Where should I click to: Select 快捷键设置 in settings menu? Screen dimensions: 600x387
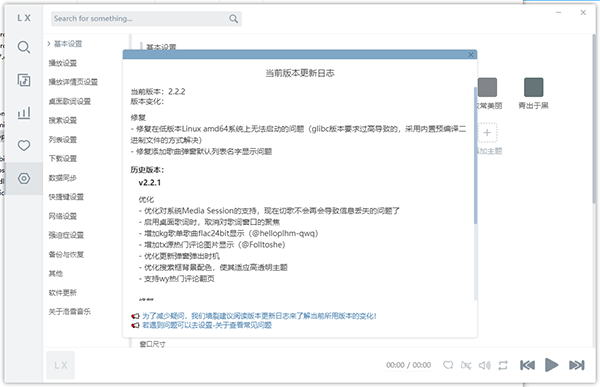[66, 197]
